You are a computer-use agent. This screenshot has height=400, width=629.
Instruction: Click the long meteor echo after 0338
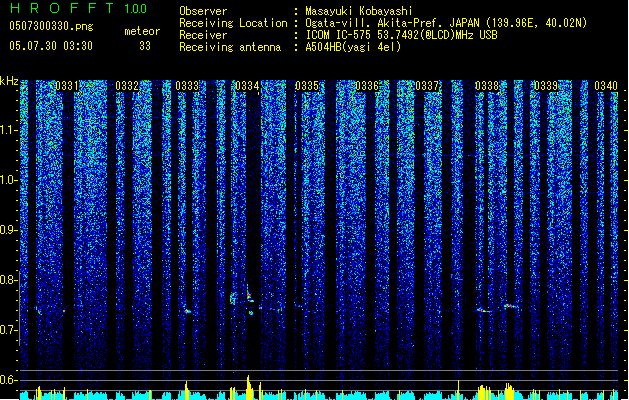(x=509, y=306)
